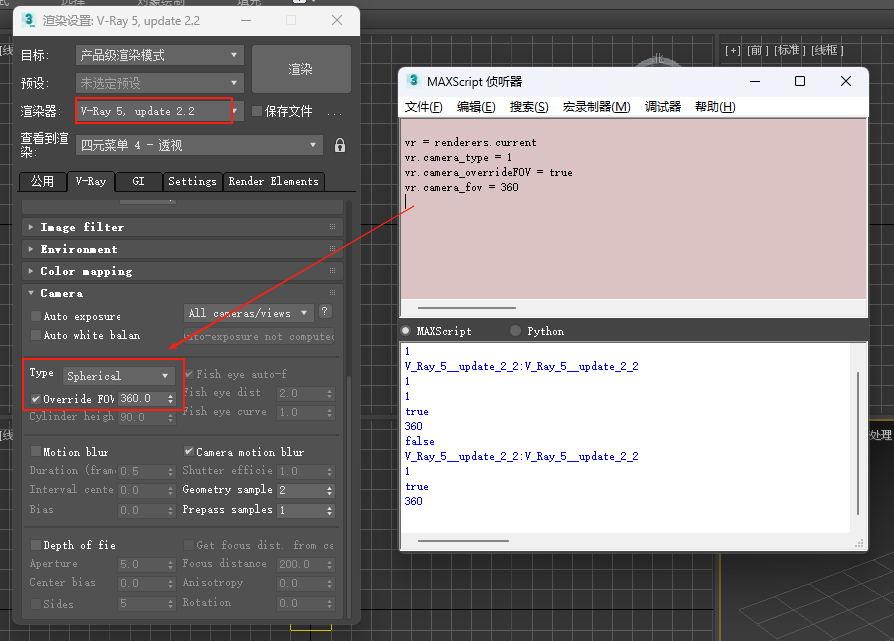
Task: Click horizontal scrollbar of macro recorder pane
Action: [x=466, y=308]
